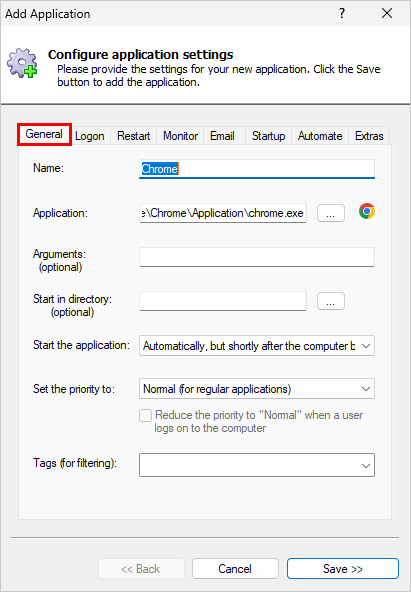Select the Extras tab
Screen dimensions: 411x592
(369, 136)
